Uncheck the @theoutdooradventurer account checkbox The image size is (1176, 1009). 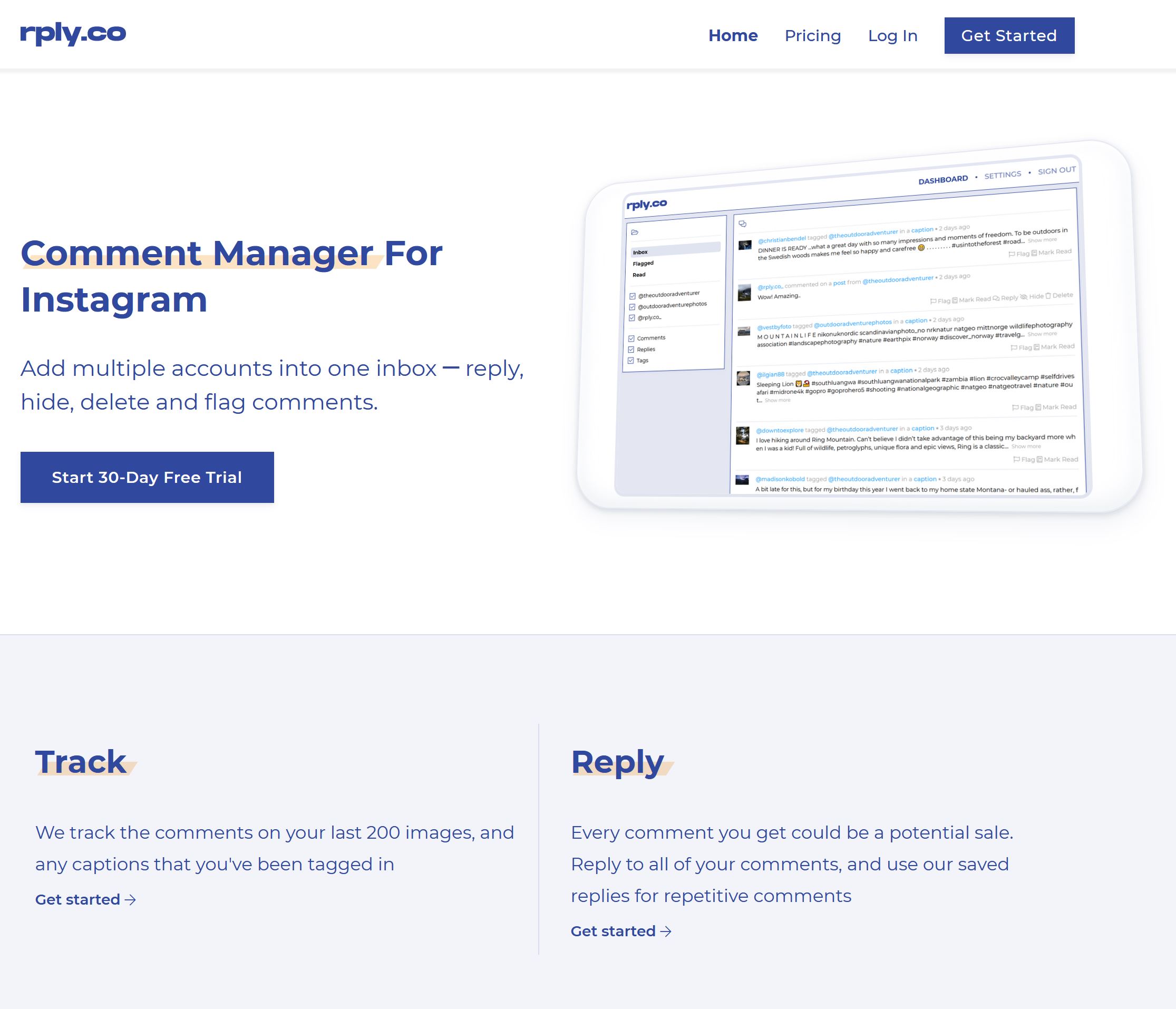pos(632,296)
